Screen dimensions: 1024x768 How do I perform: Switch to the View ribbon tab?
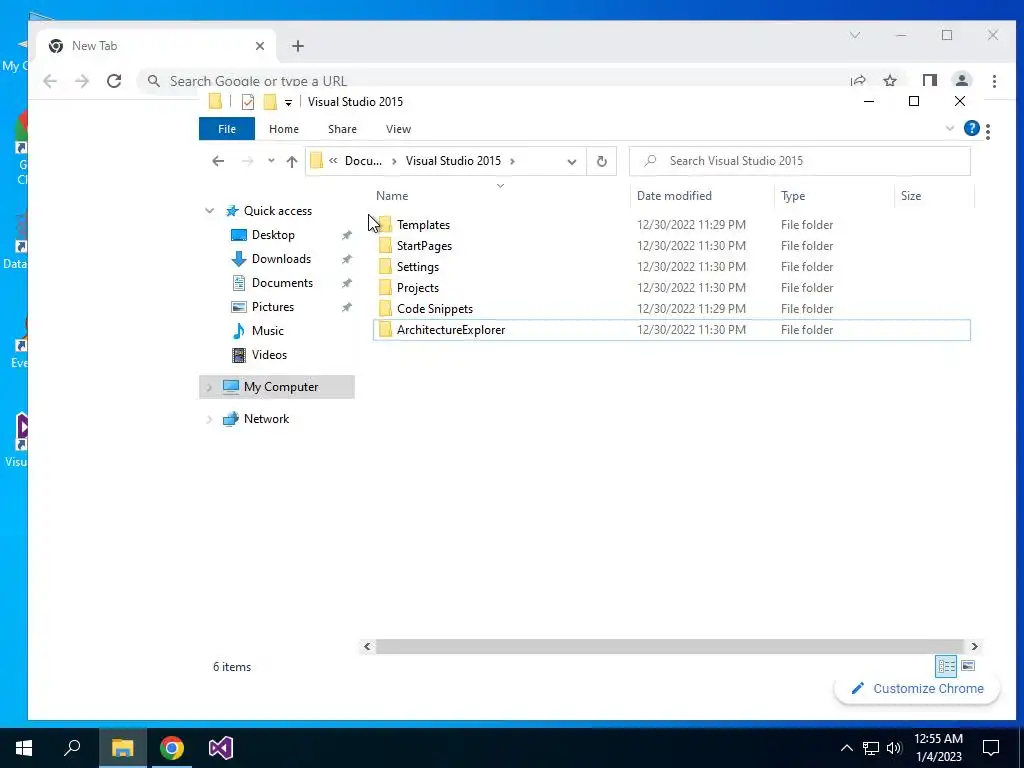(398, 129)
